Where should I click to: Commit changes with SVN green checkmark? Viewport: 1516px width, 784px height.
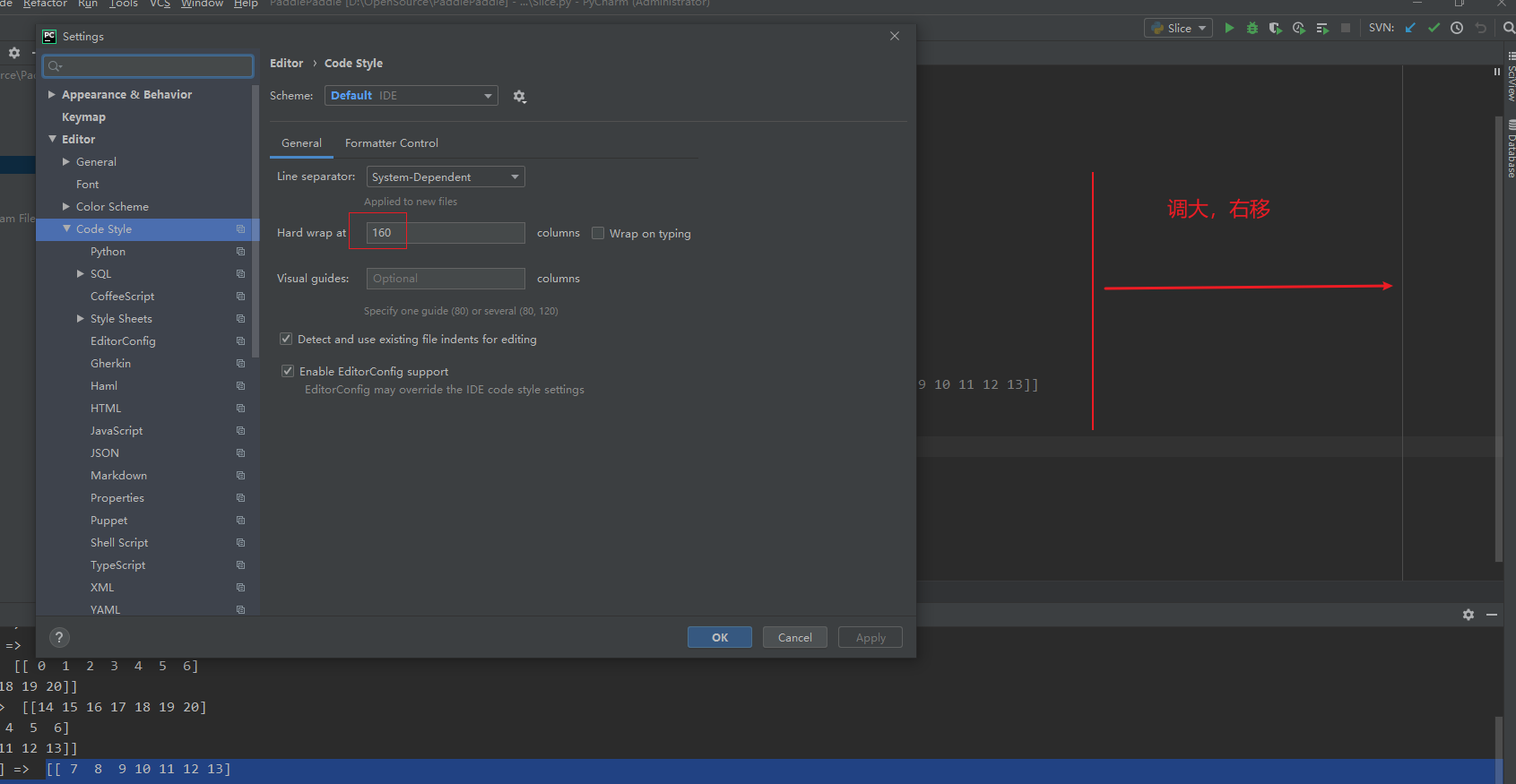[1434, 28]
